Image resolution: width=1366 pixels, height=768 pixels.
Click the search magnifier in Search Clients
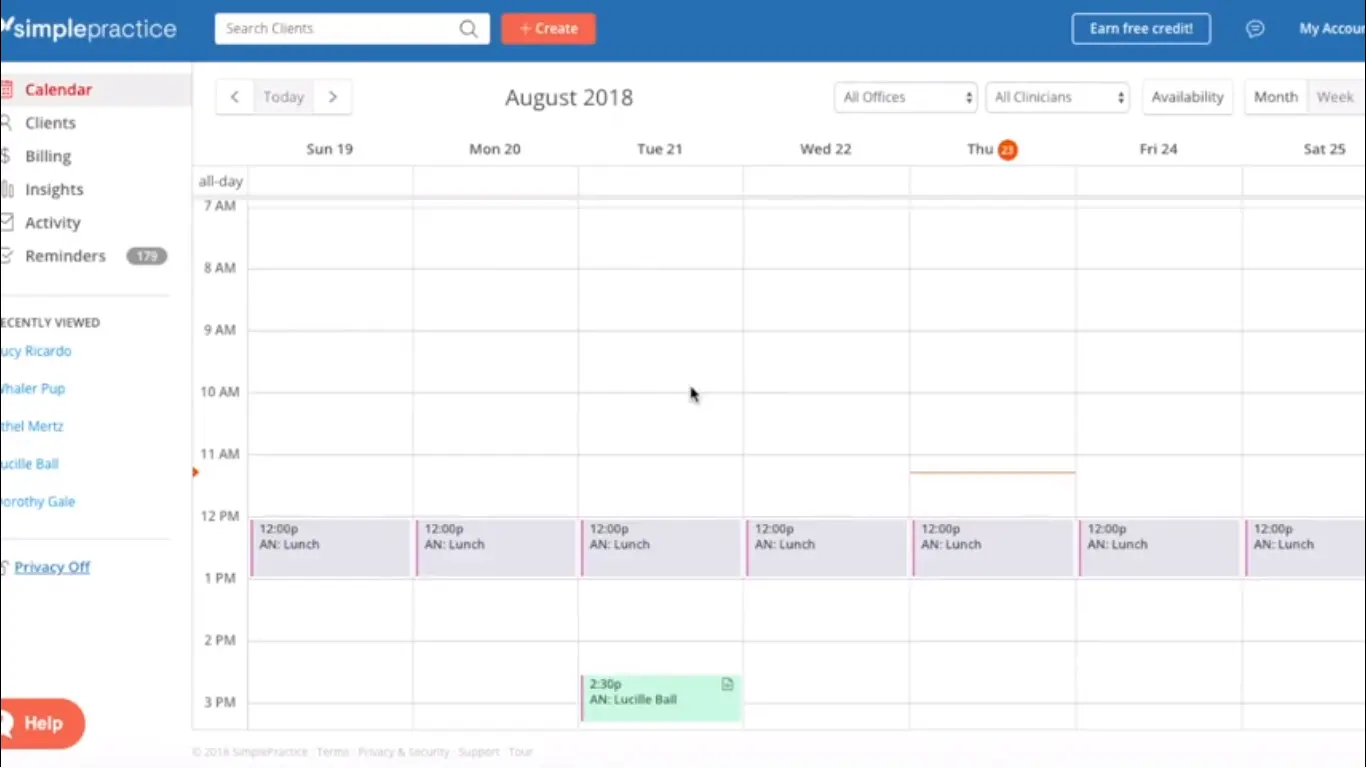click(x=467, y=28)
